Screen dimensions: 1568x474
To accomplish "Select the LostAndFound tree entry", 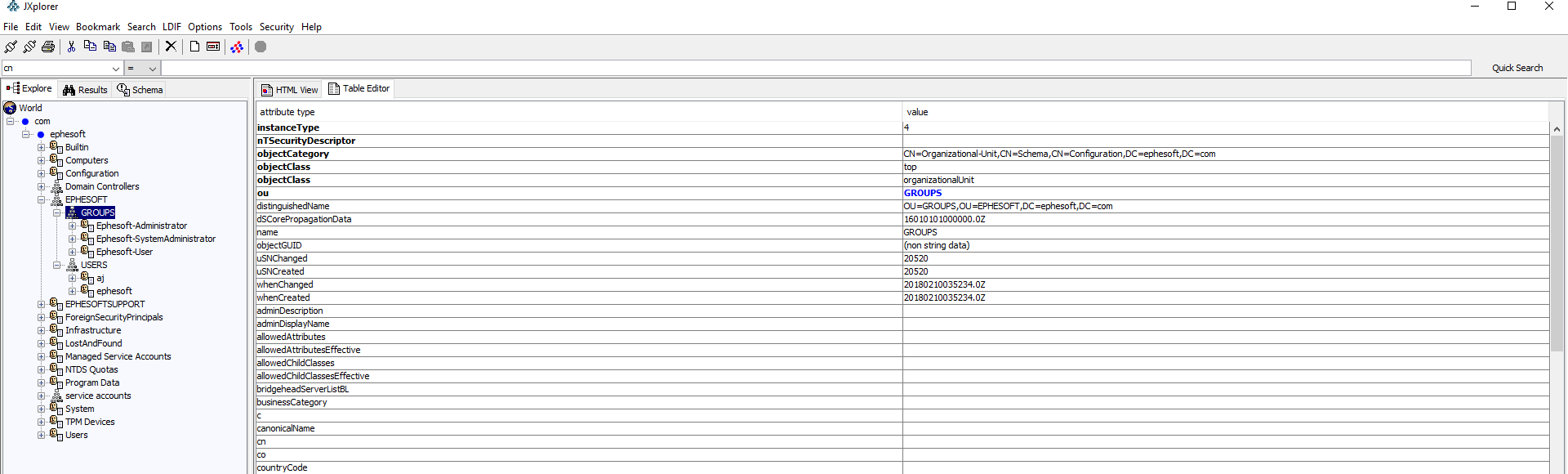I will click(x=94, y=343).
